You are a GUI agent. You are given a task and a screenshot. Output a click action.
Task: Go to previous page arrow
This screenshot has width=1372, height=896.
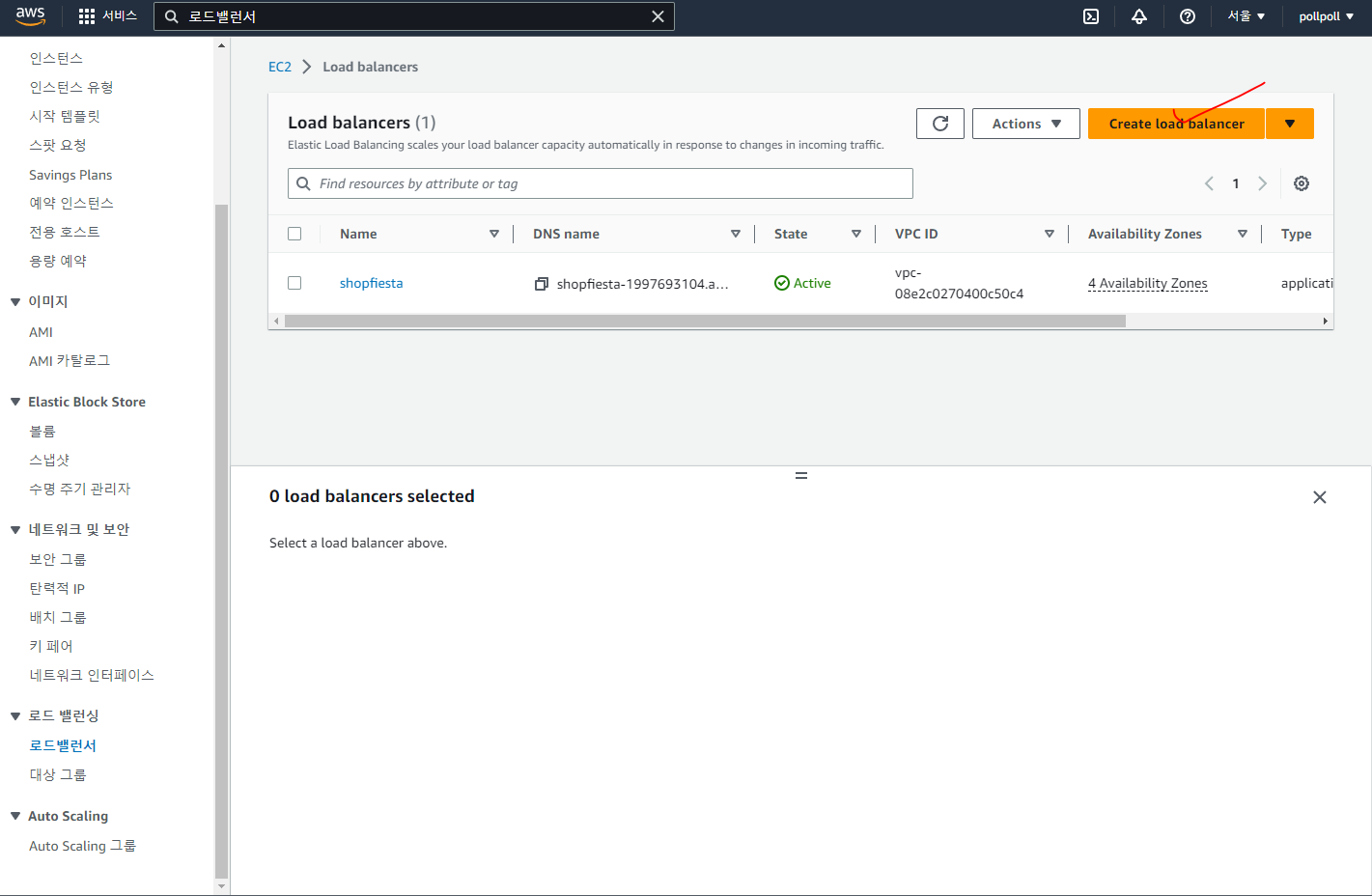coord(1209,183)
